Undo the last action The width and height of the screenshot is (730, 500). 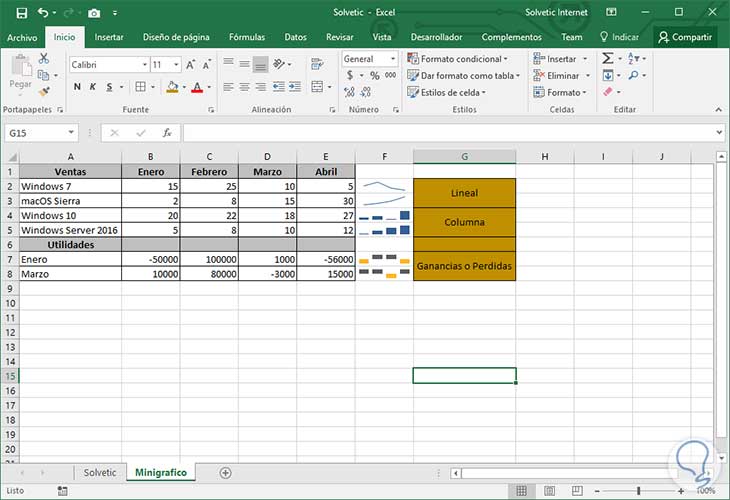click(x=43, y=13)
